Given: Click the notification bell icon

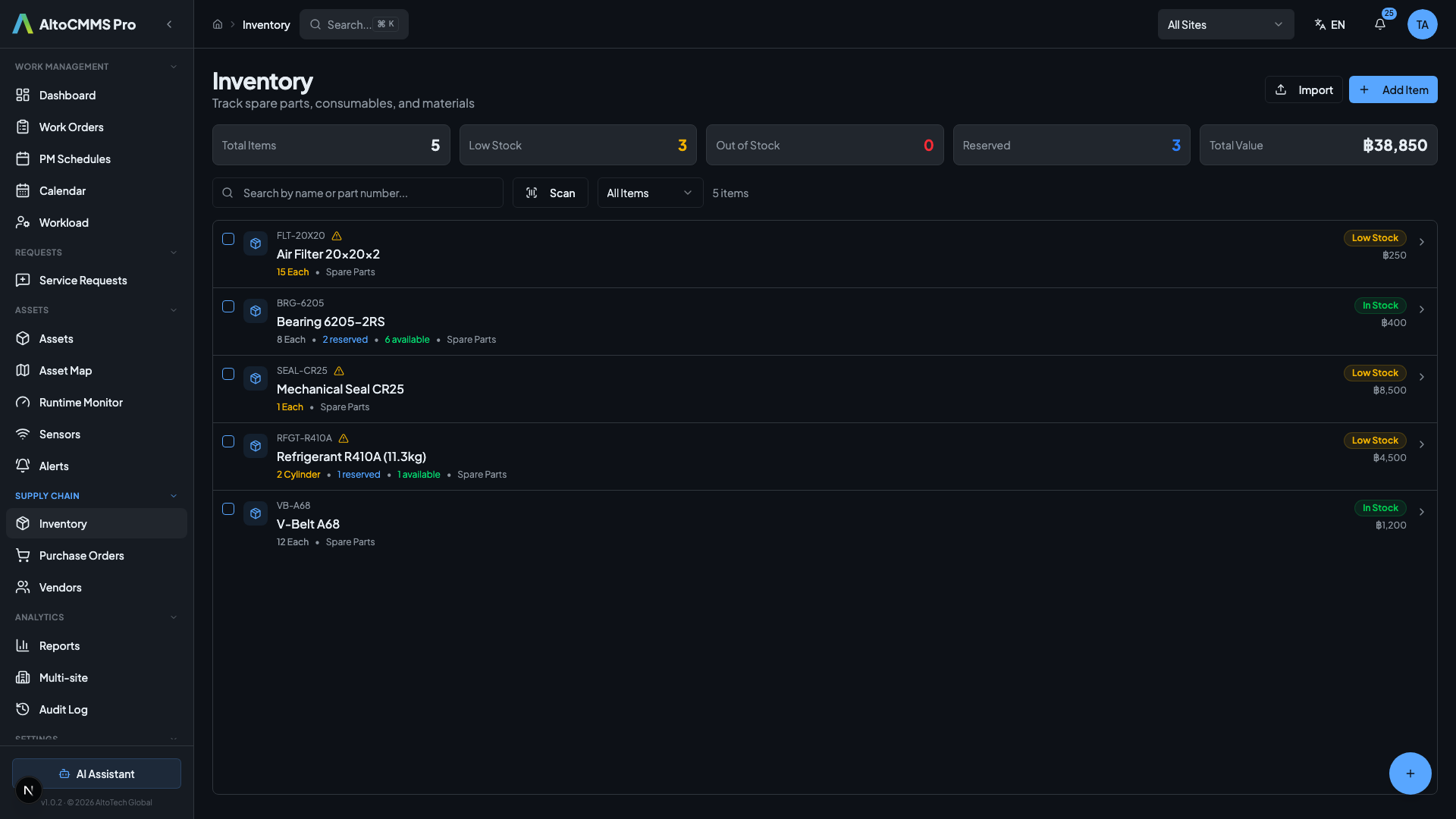Looking at the screenshot, I should pos(1379,24).
